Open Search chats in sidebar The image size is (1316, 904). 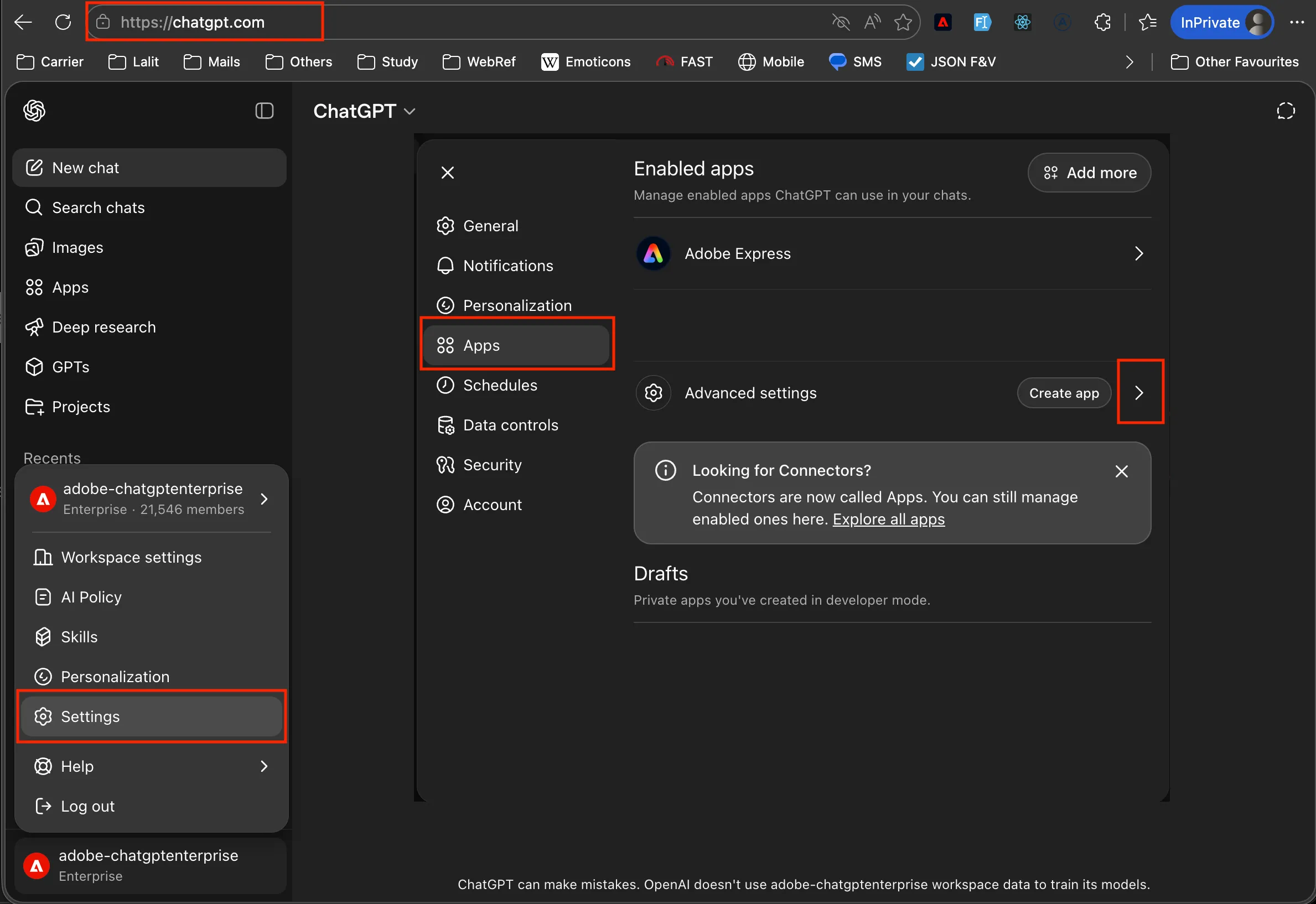click(149, 207)
